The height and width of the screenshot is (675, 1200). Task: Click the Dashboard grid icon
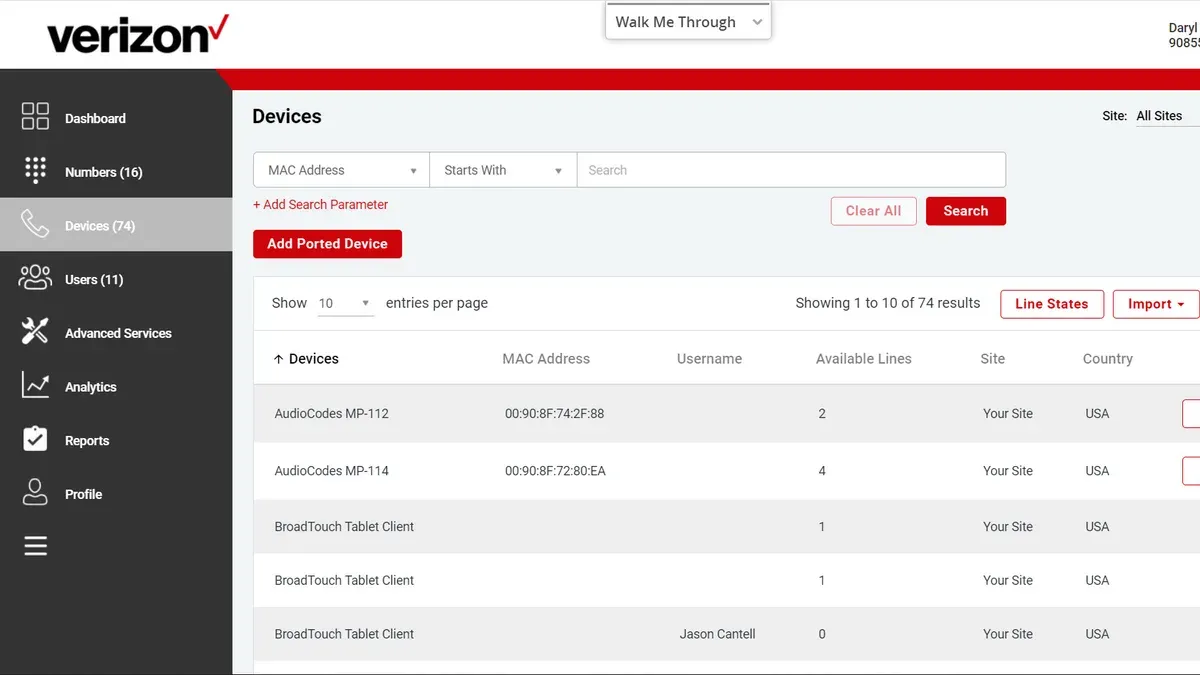click(x=35, y=116)
